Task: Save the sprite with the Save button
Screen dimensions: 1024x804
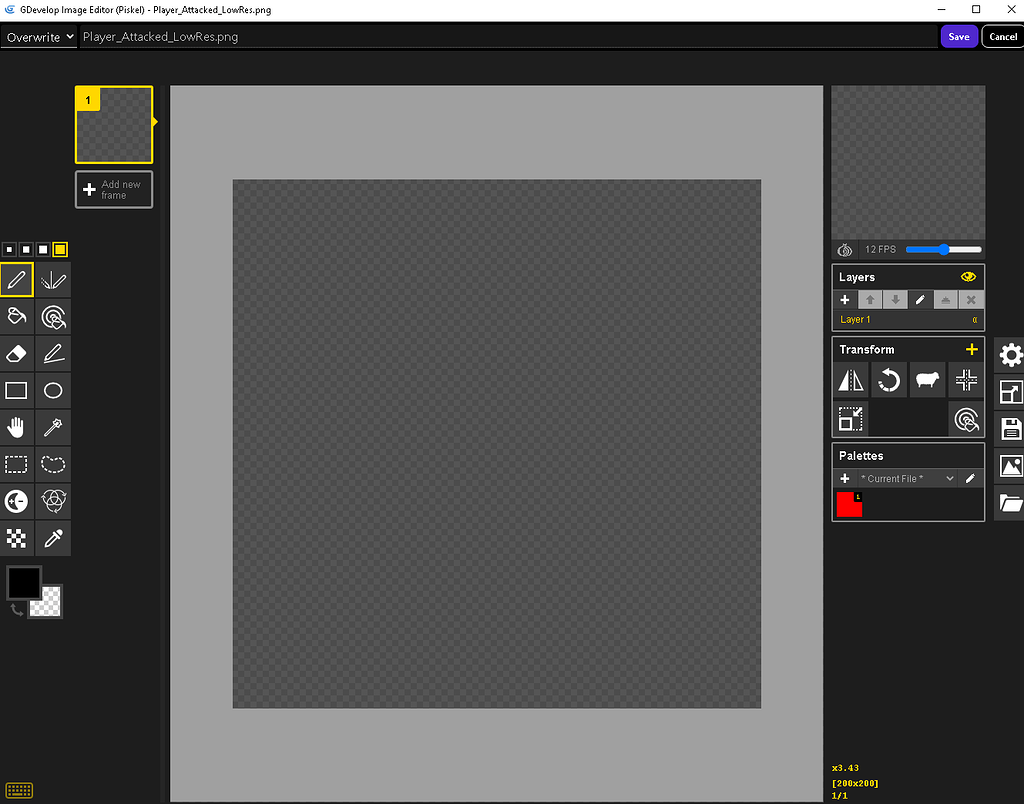Action: pos(958,36)
